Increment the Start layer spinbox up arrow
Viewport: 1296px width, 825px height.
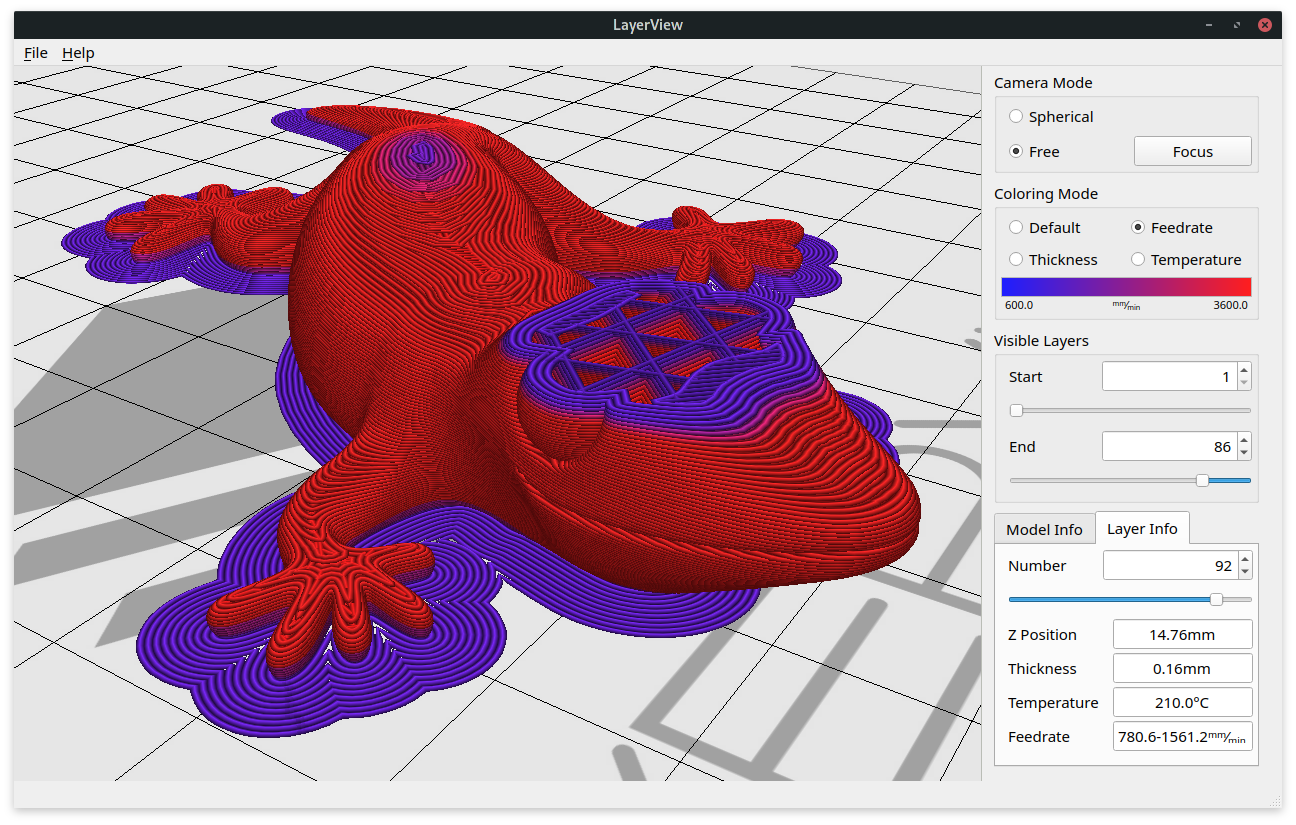tap(1244, 370)
